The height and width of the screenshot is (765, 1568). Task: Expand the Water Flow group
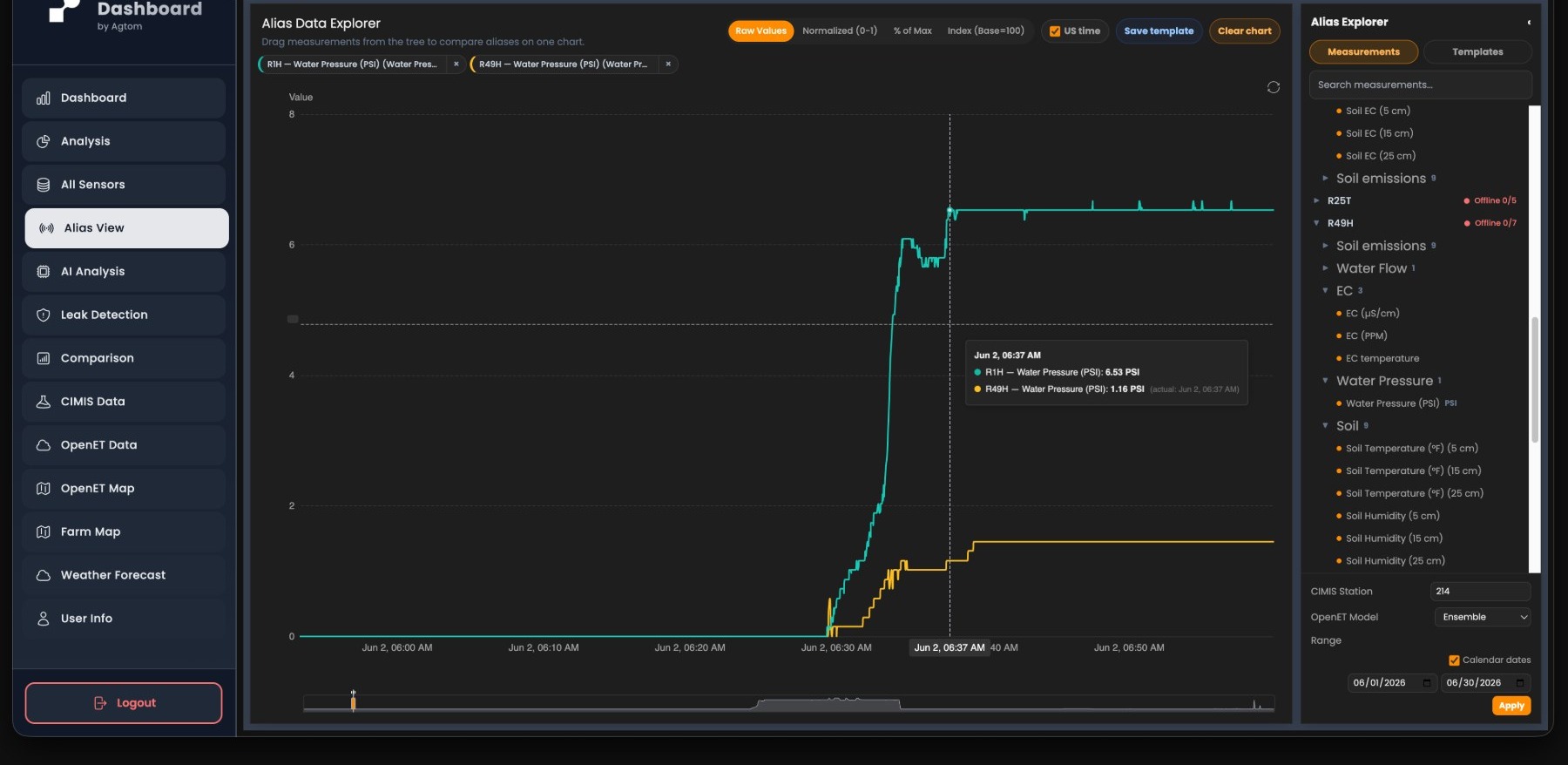point(1326,268)
